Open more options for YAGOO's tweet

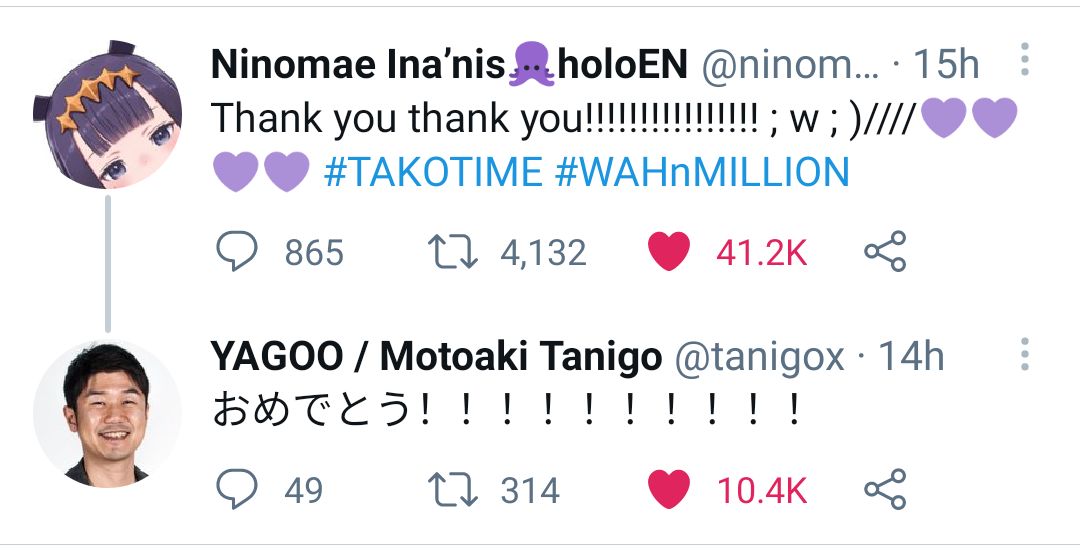coord(1025,355)
